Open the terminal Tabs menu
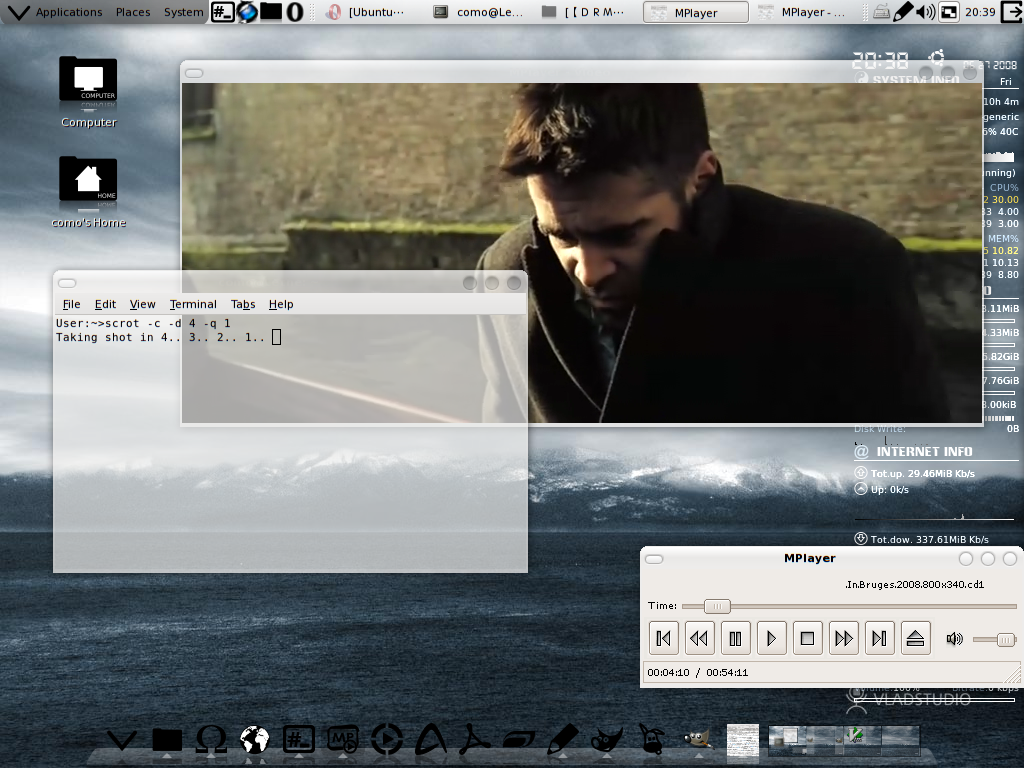The height and width of the screenshot is (768, 1024). point(243,304)
